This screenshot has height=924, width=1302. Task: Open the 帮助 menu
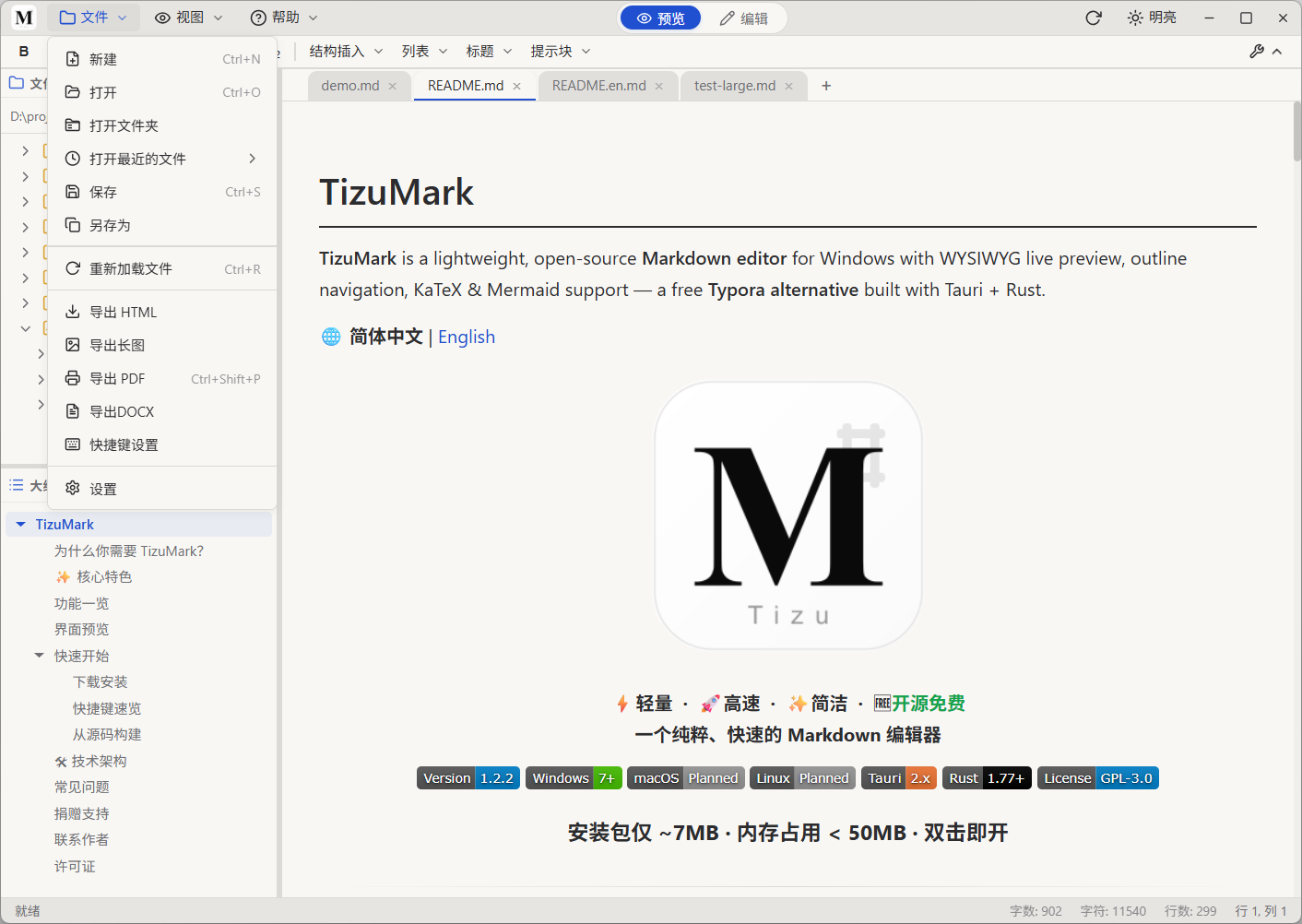click(284, 18)
